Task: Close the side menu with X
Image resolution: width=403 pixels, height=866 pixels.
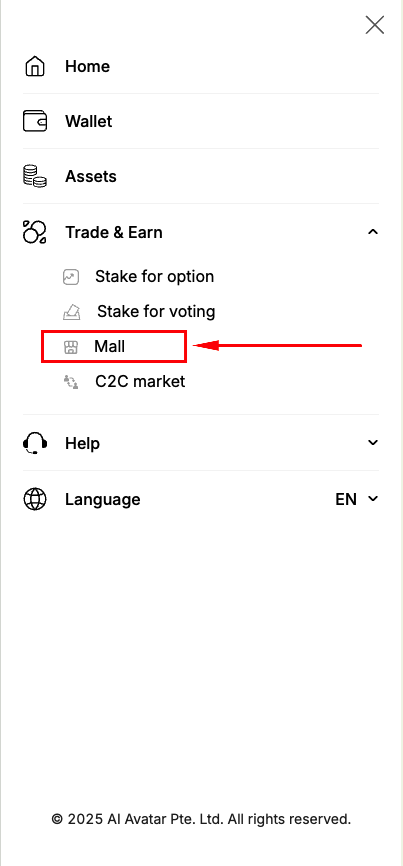Action: pos(375,25)
